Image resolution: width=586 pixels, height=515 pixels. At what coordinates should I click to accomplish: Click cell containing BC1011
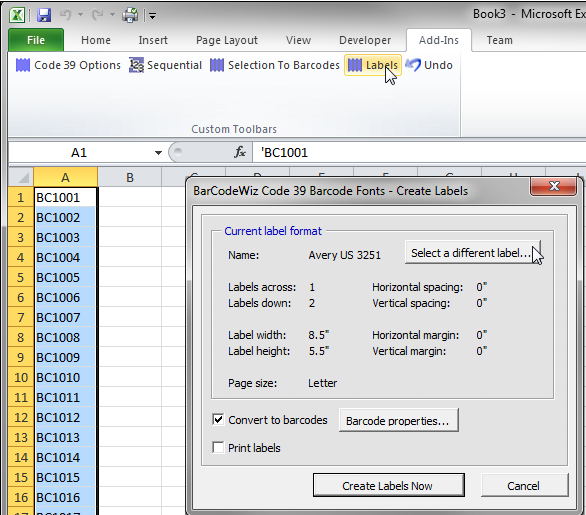pos(65,397)
